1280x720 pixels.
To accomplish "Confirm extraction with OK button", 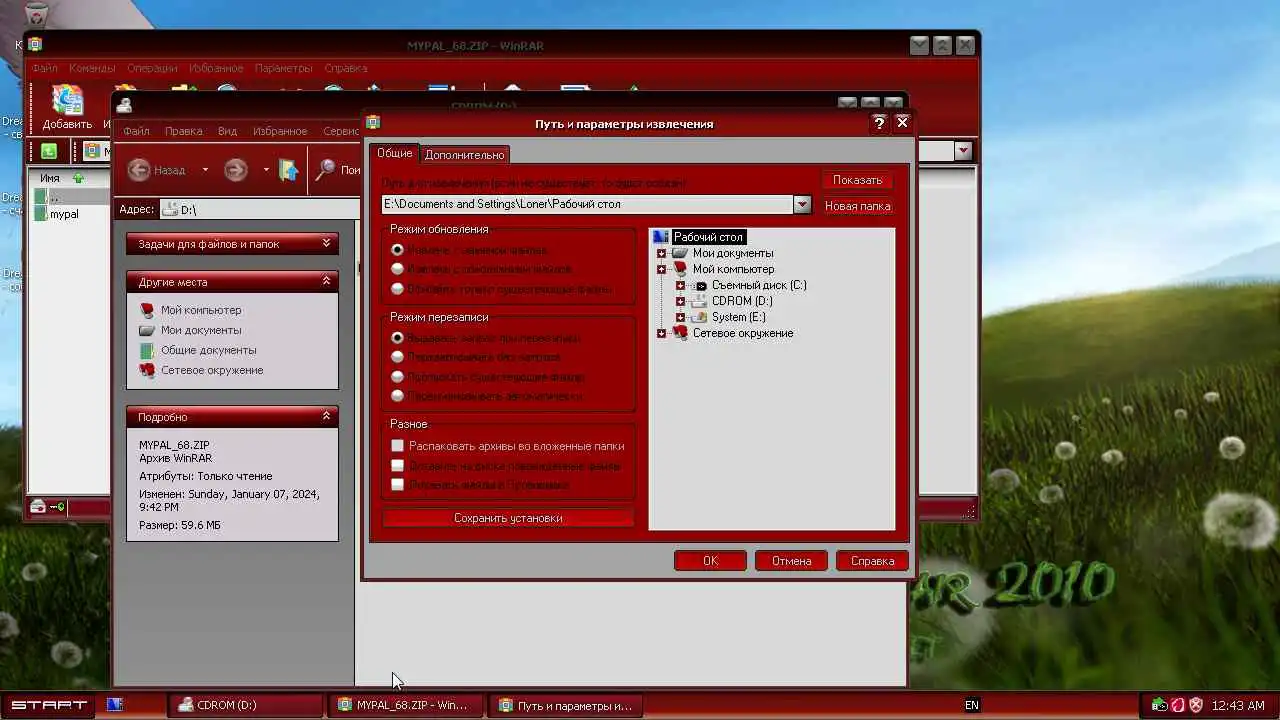I will pyautogui.click(x=710, y=561).
